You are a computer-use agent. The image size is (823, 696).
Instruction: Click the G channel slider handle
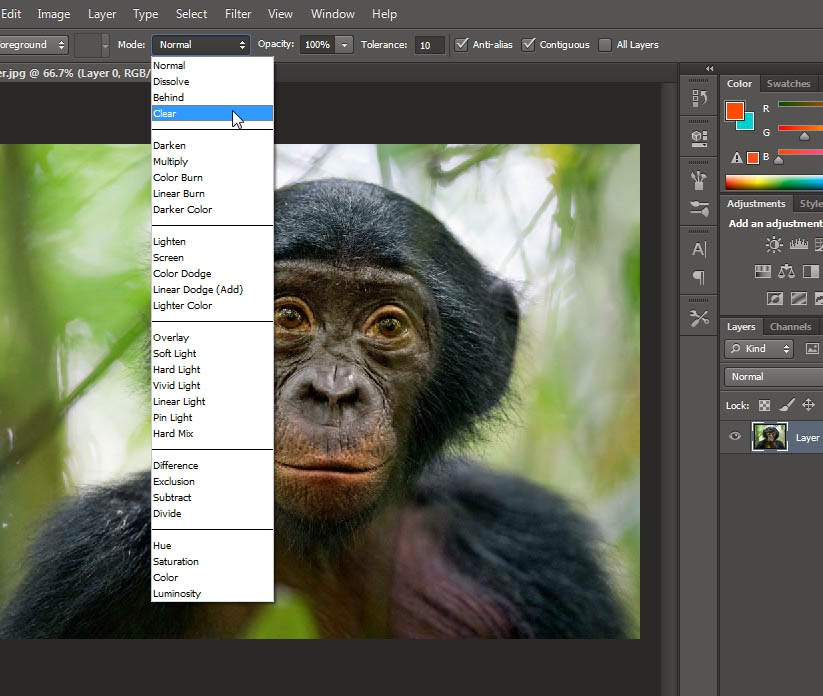[804, 136]
